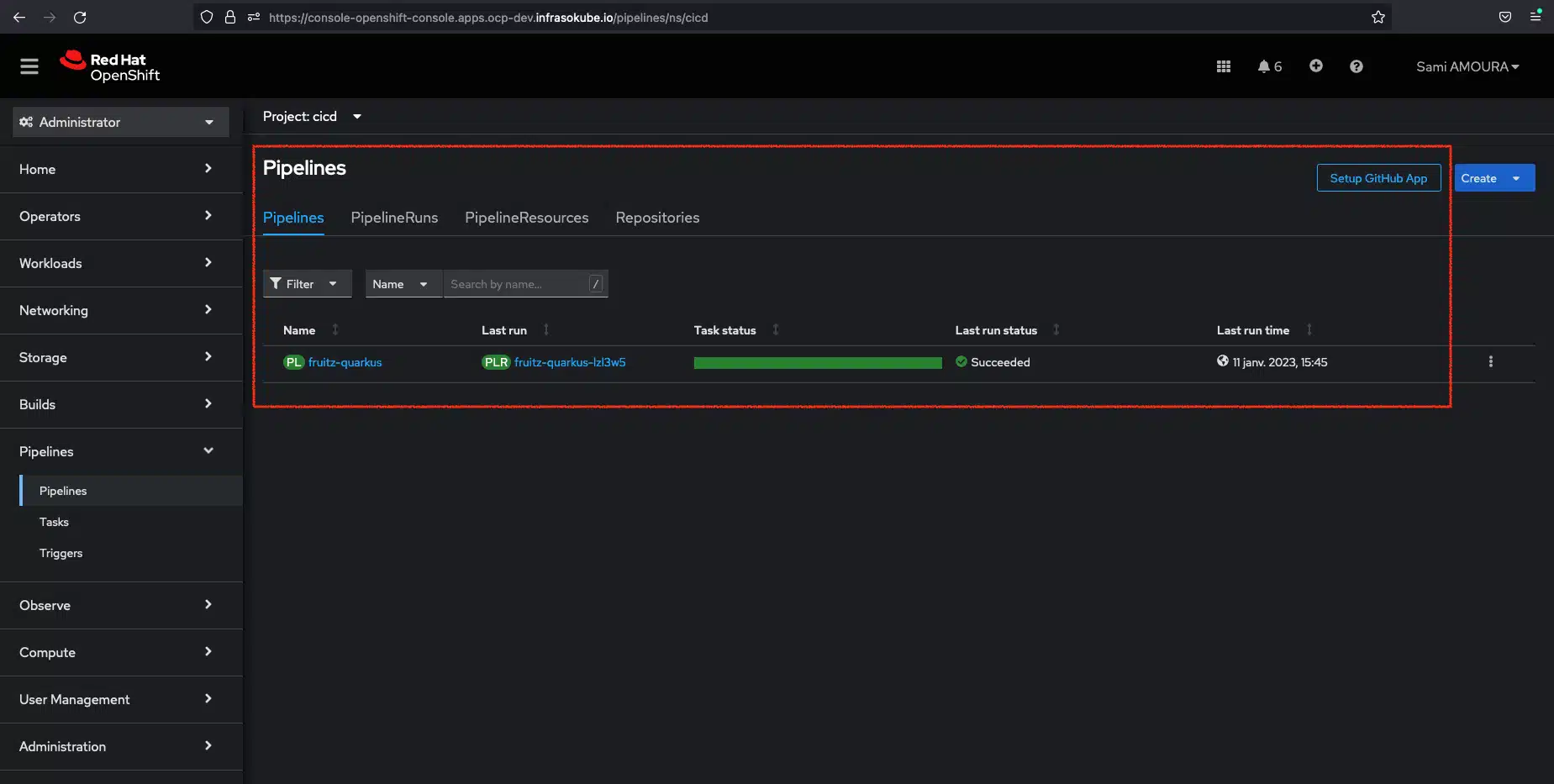Open kebab menu for fruitz-quarkus row
Screen dimensions: 1554x784
(x=1491, y=362)
